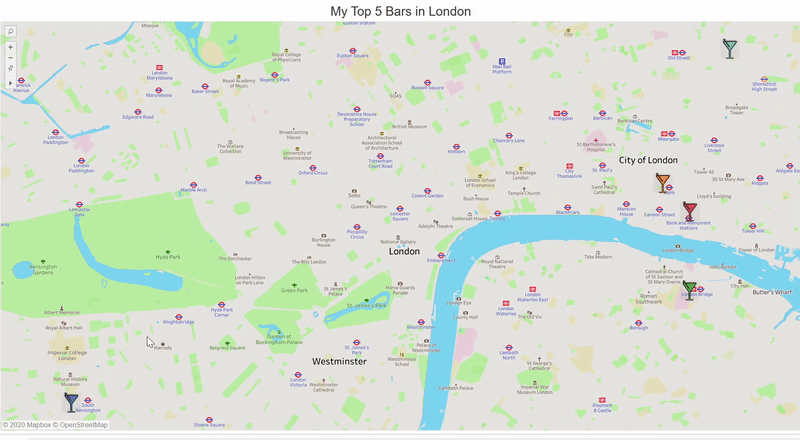800x440 pixels.
Task: Select the teal cocktail glass near Old Street
Action: [x=730, y=48]
